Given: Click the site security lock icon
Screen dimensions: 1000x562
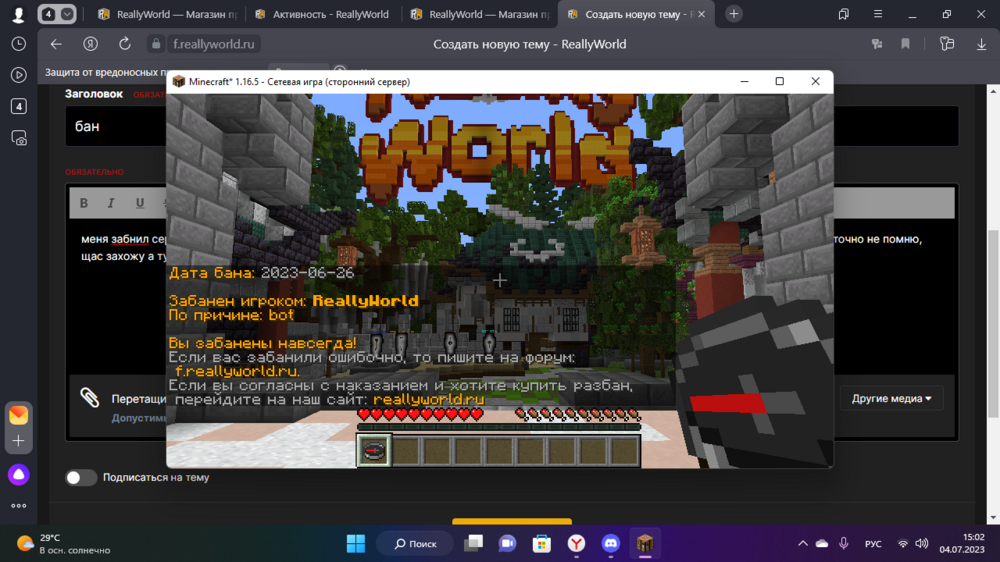Looking at the screenshot, I should (x=156, y=44).
